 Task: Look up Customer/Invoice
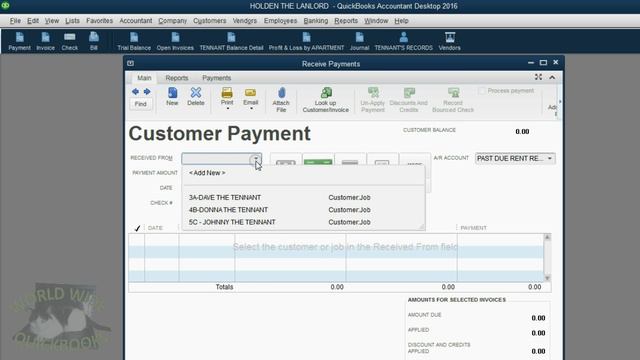click(326, 100)
